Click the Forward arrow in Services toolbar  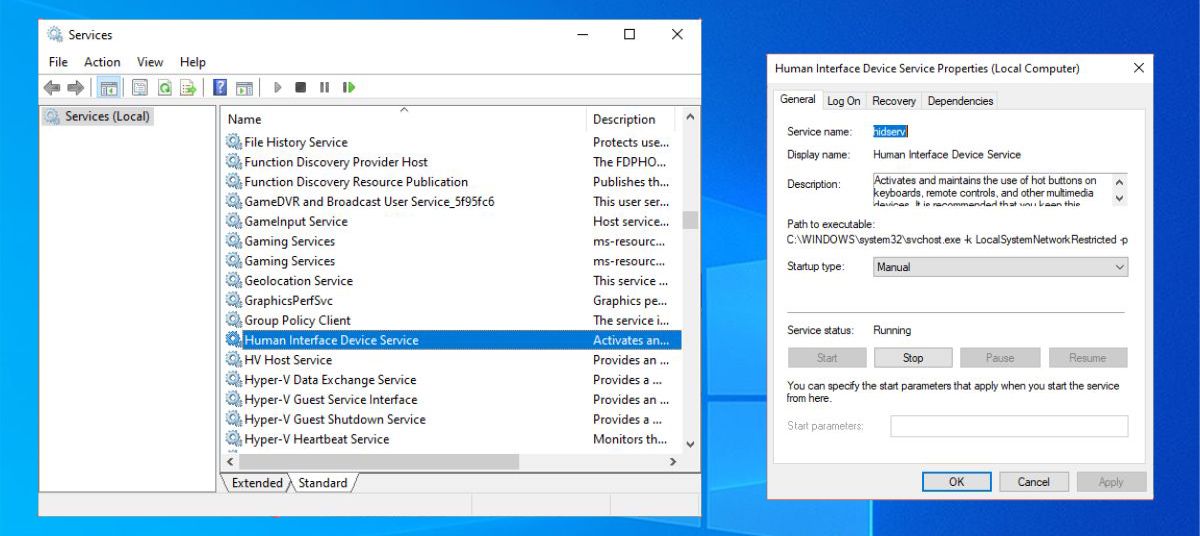[x=75, y=88]
